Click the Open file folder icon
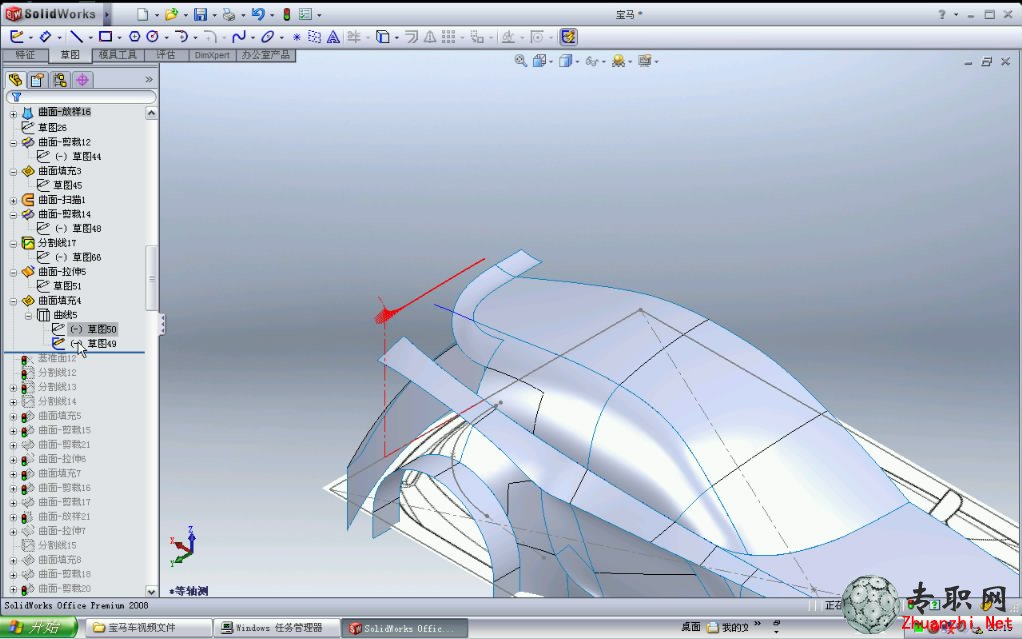 tap(171, 14)
